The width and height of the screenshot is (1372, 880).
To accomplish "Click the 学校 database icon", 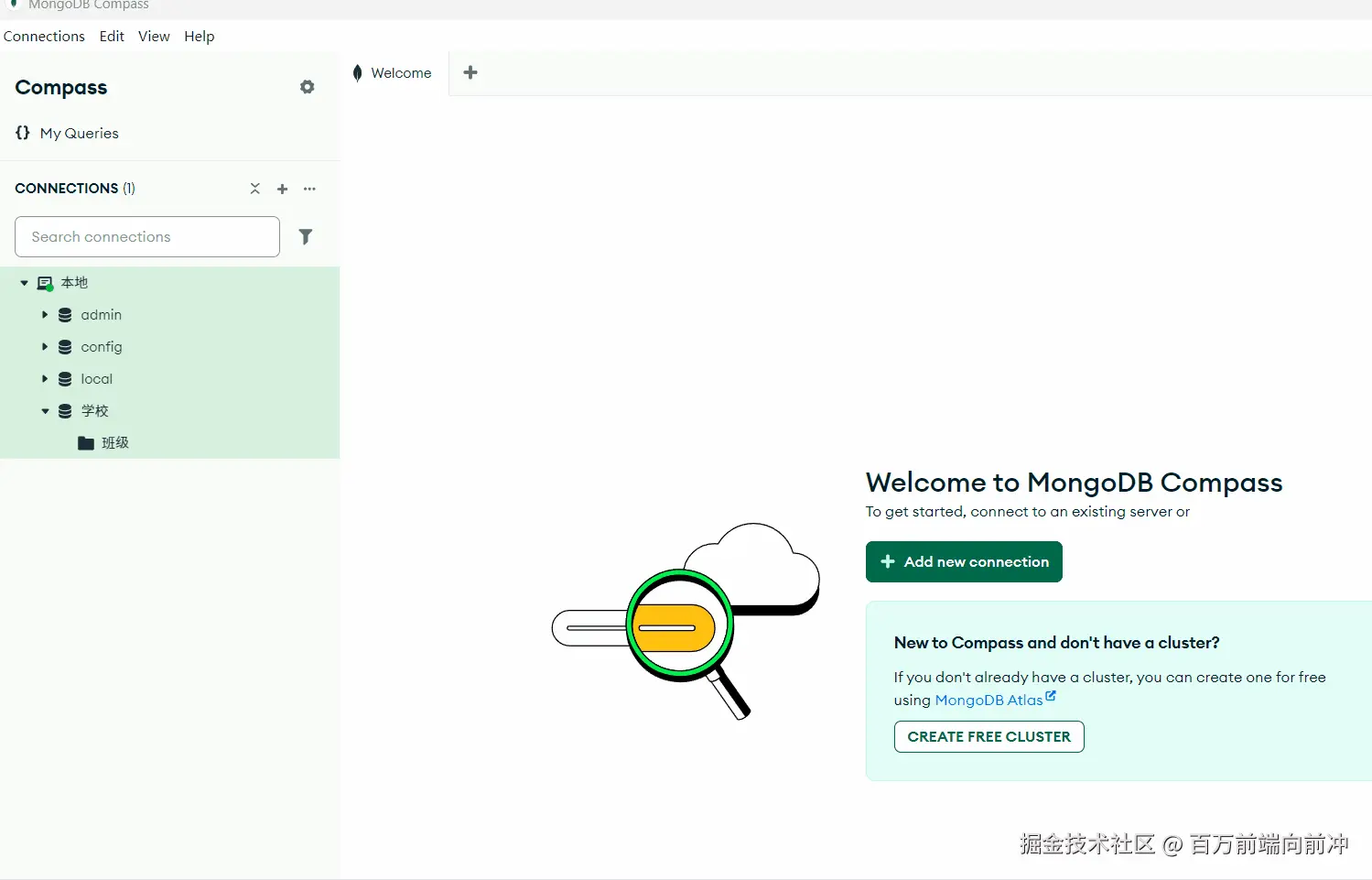I will point(65,411).
